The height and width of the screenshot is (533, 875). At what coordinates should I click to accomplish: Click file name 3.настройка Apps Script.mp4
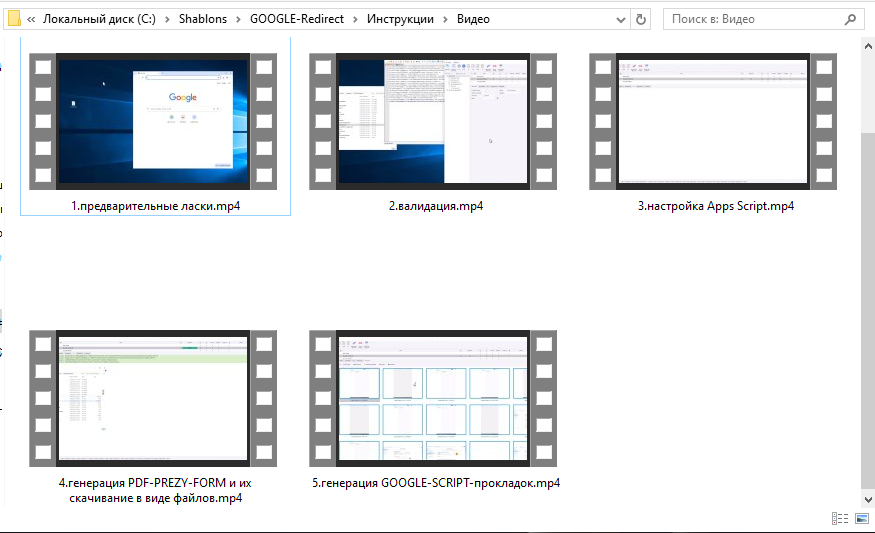716,206
